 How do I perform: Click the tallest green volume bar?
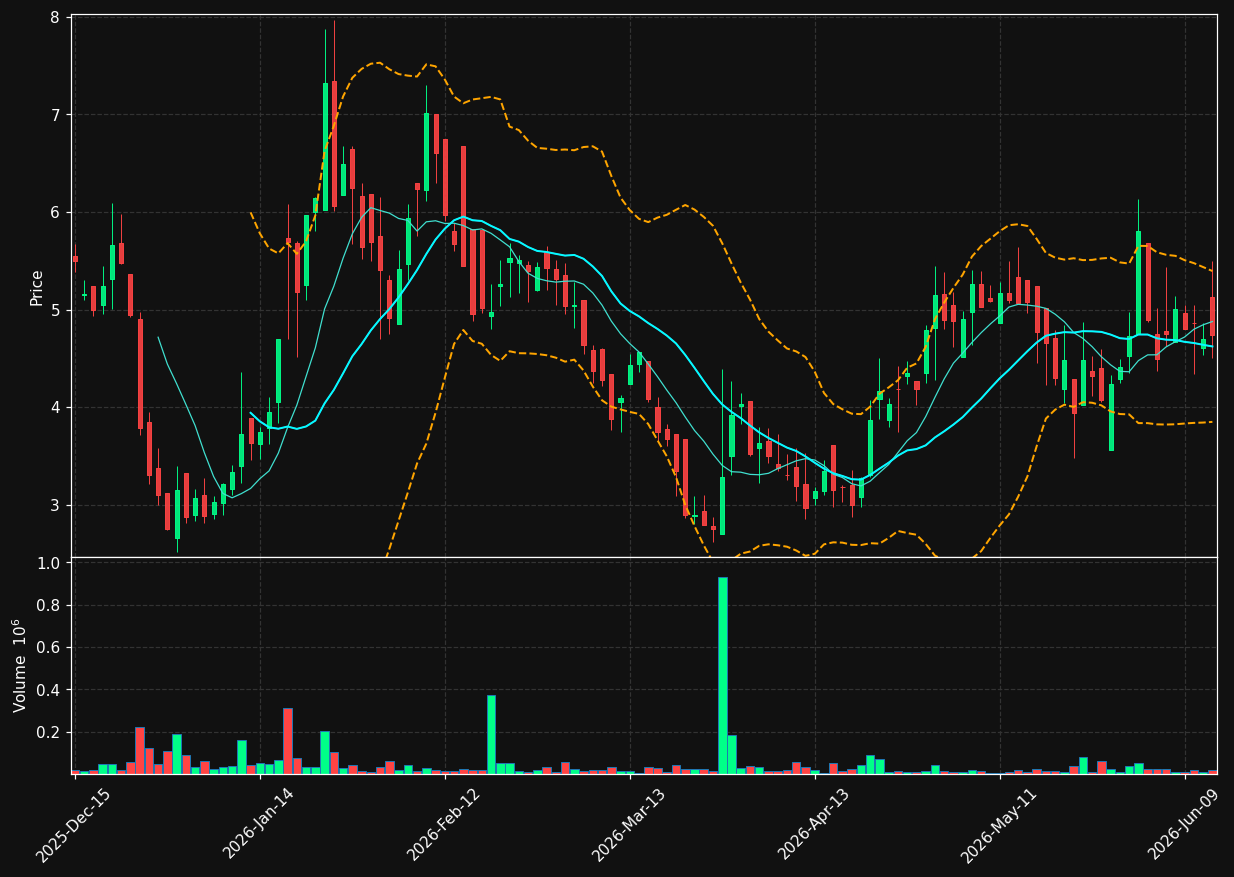click(722, 675)
